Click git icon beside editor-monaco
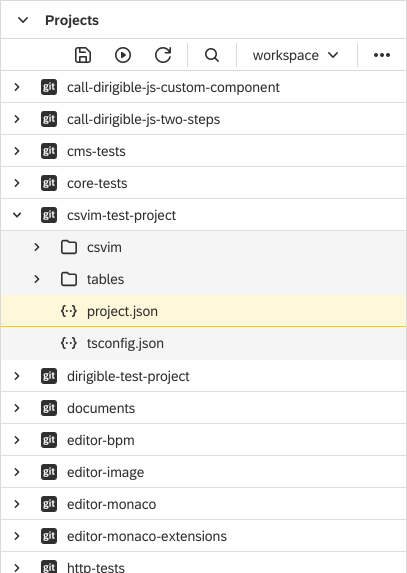 click(49, 504)
